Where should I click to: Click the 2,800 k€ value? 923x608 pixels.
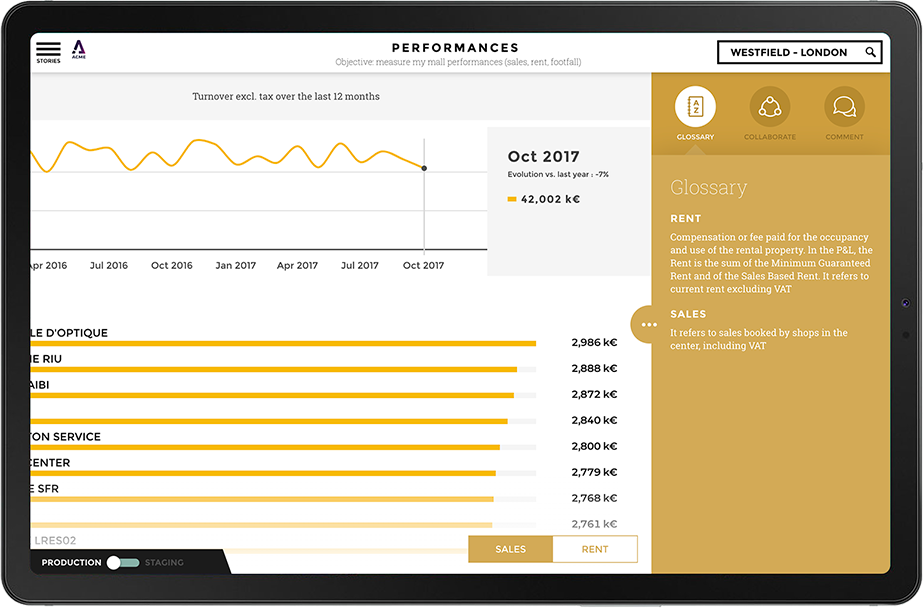594,446
